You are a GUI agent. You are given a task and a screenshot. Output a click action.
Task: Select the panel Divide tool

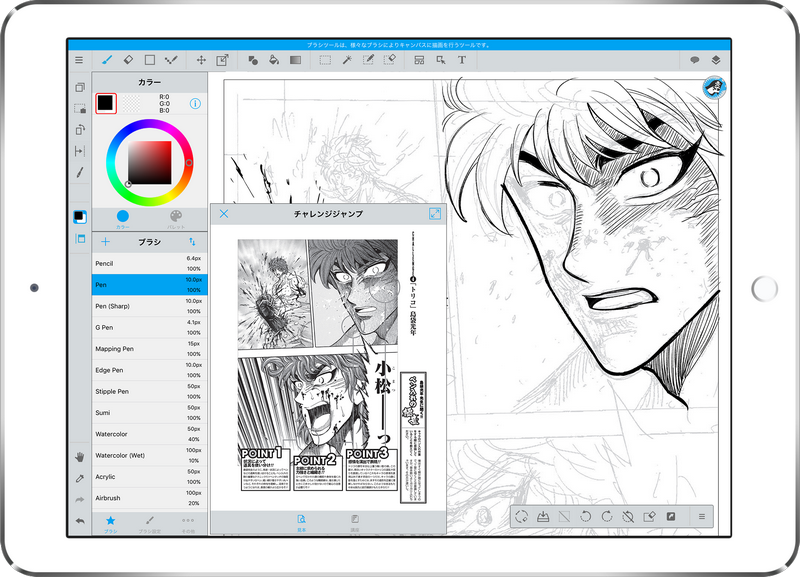pyautogui.click(x=419, y=60)
